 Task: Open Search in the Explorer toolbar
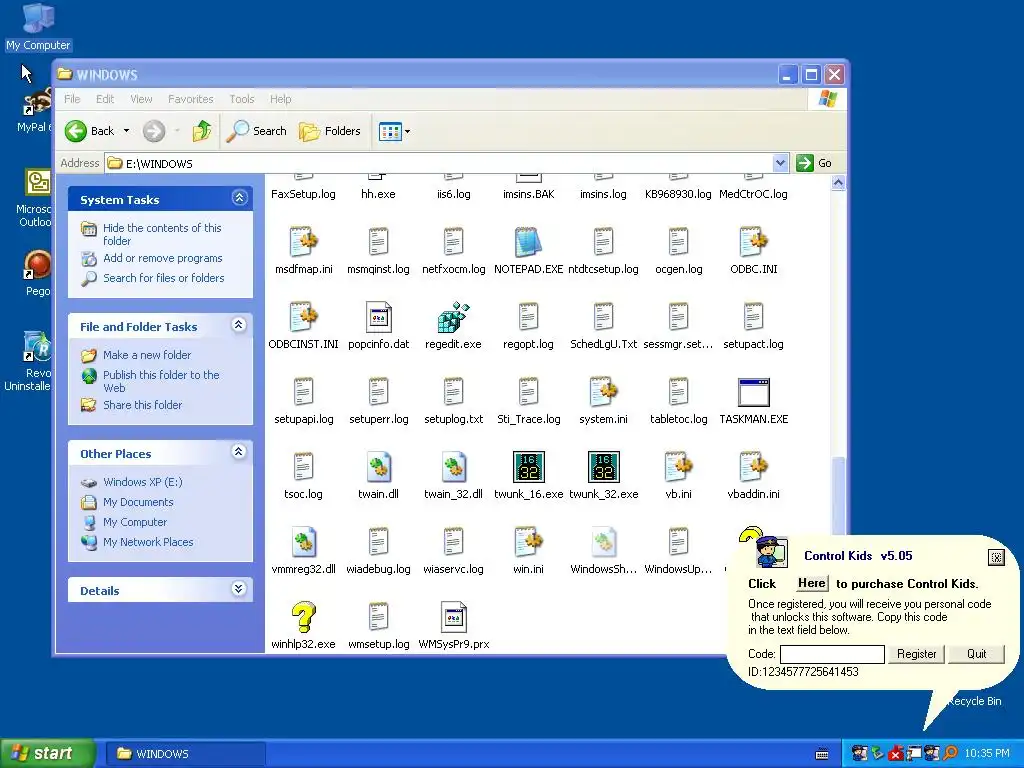(x=257, y=131)
